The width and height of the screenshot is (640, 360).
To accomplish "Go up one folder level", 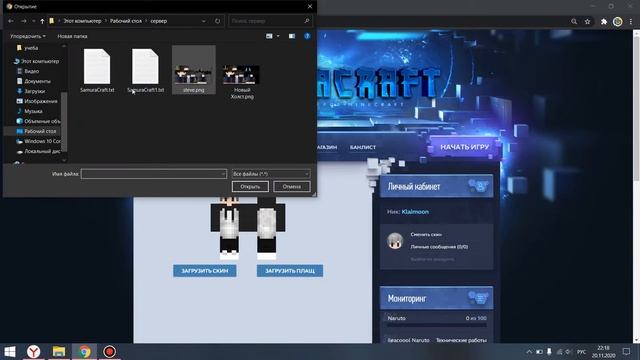I will point(42,21).
